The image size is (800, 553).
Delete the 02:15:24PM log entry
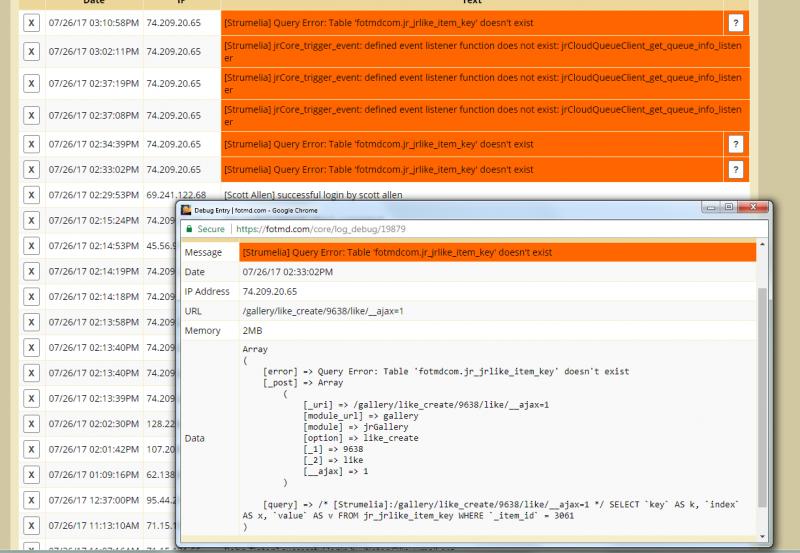[x=31, y=220]
